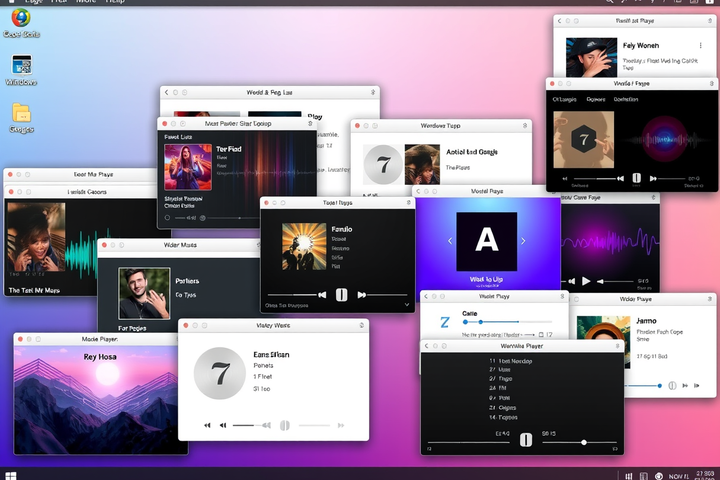Click volume slider in purple waveform player
Viewport: 720px width, 480px height.
[618, 281]
